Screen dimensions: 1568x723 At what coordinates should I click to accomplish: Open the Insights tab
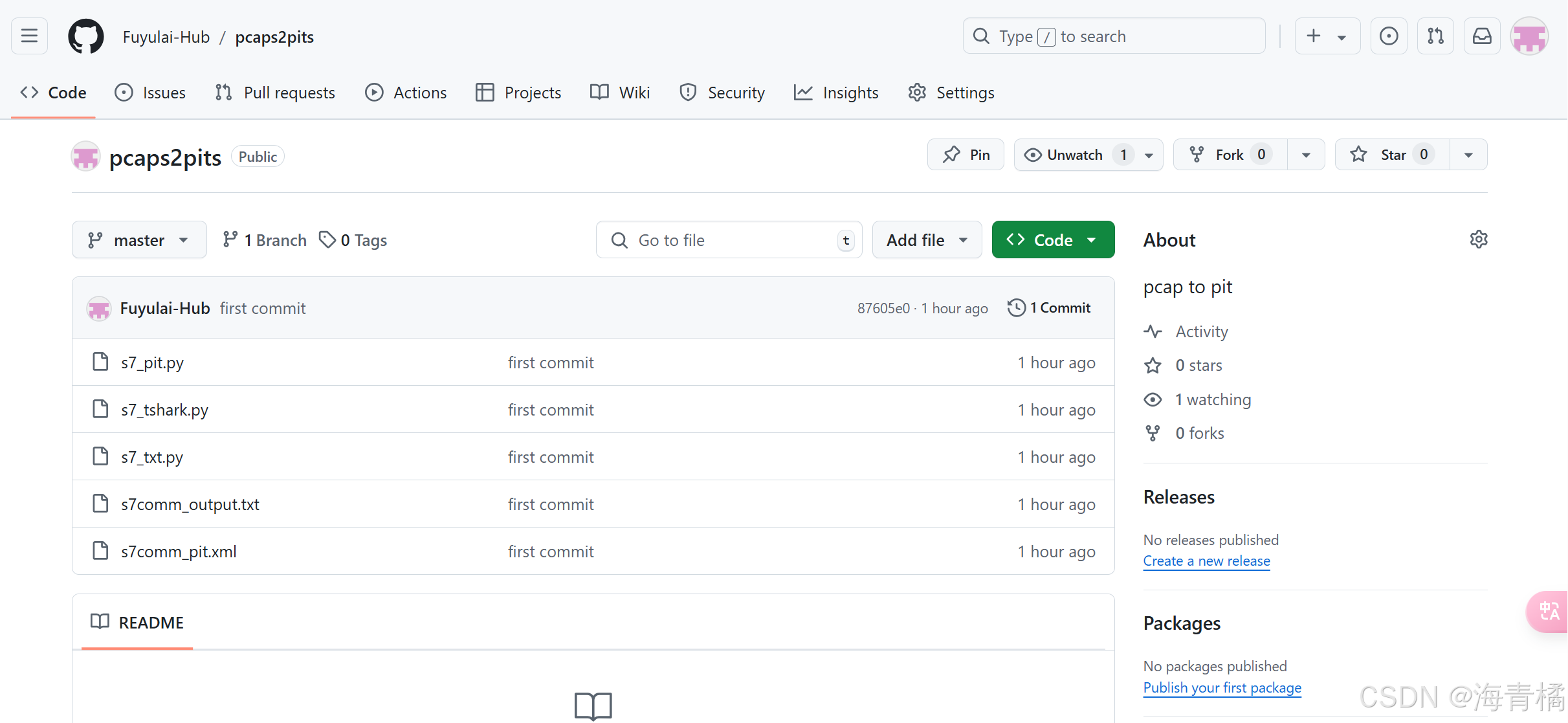point(836,93)
